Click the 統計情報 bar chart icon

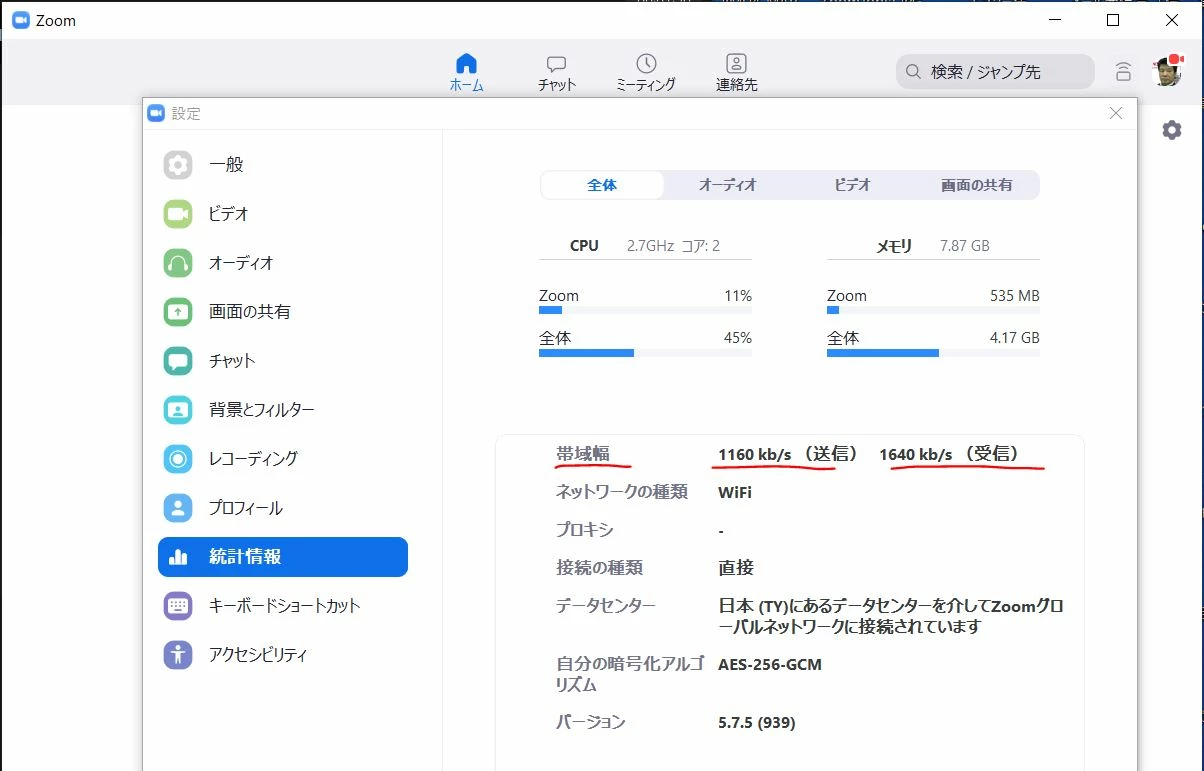pyautogui.click(x=178, y=557)
